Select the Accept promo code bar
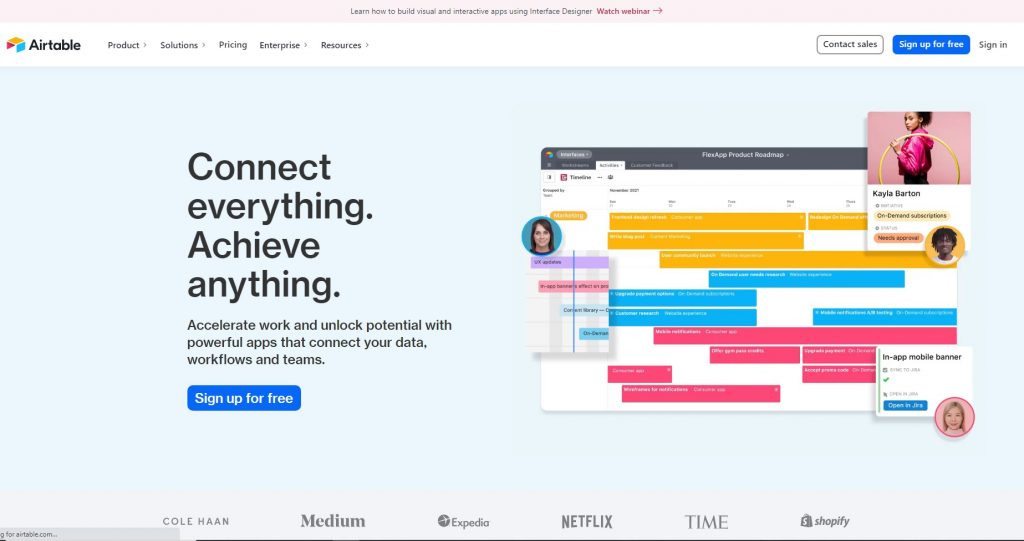 pyautogui.click(x=839, y=374)
